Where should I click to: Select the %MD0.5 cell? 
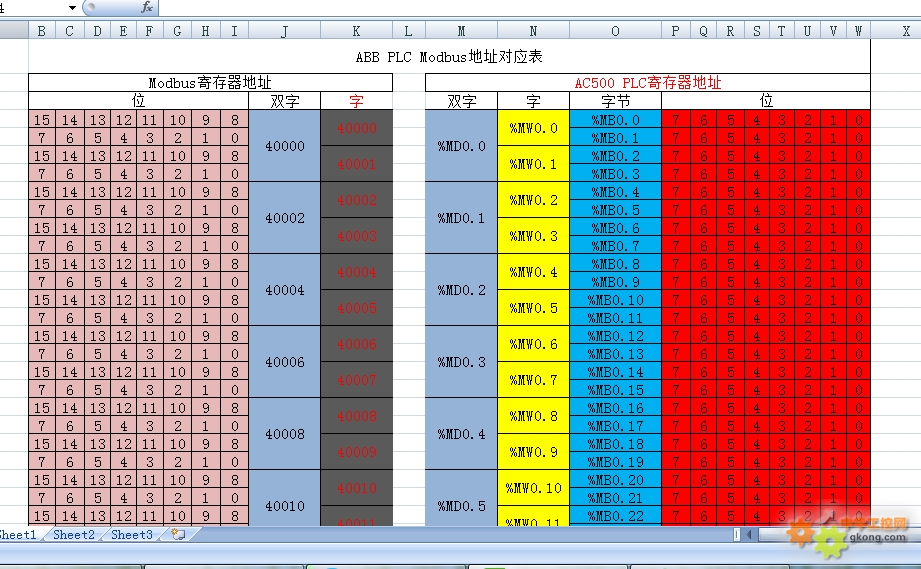pyautogui.click(x=461, y=498)
